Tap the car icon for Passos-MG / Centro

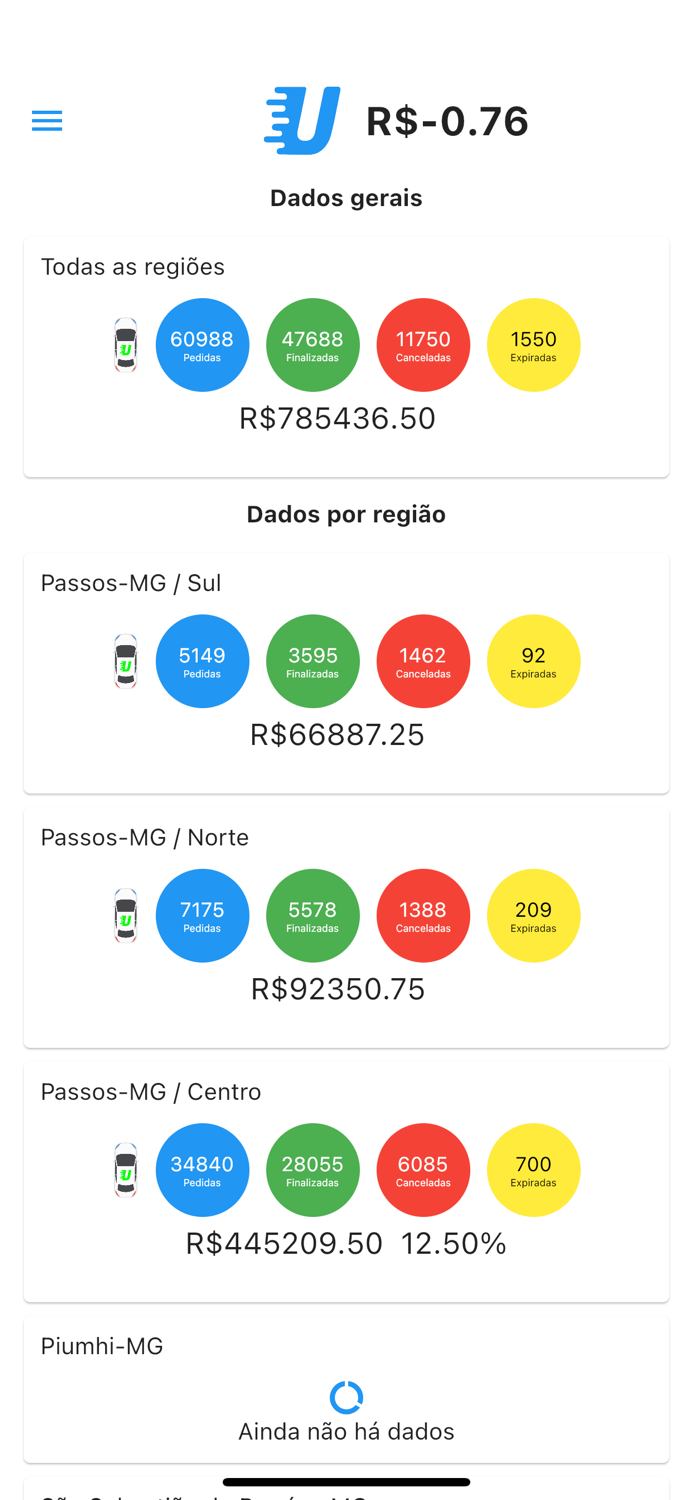[125, 1170]
